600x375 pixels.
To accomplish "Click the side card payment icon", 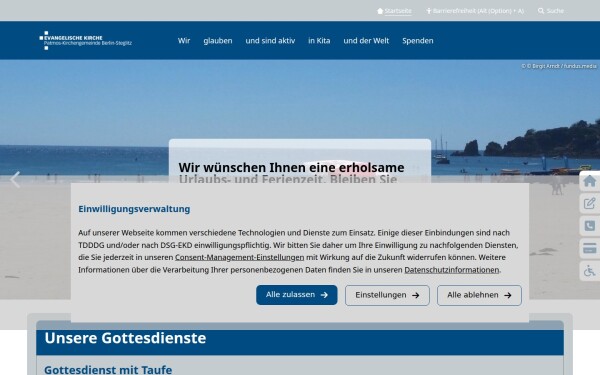I will pos(590,248).
